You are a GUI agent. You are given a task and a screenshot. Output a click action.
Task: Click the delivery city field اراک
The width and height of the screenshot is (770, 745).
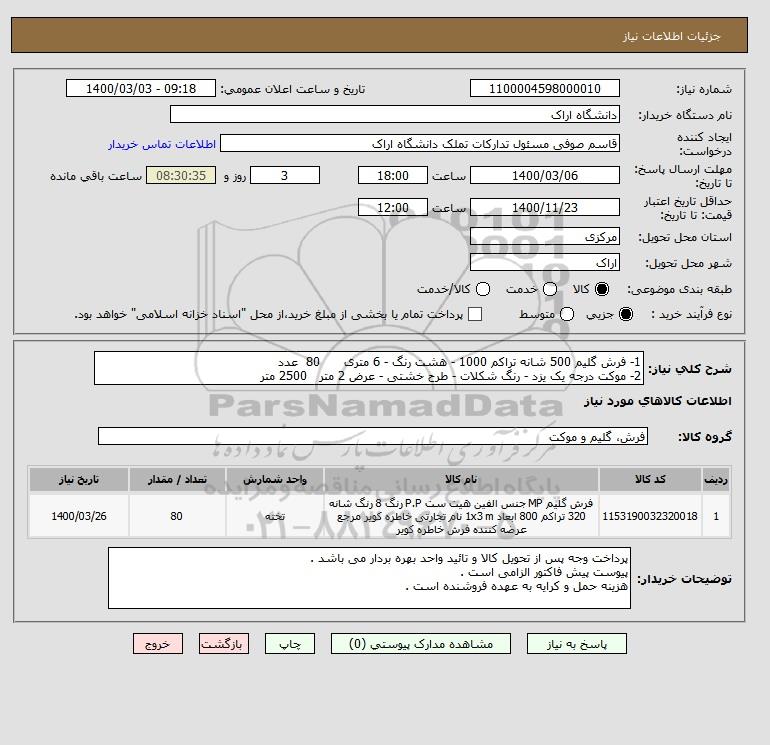pos(545,263)
